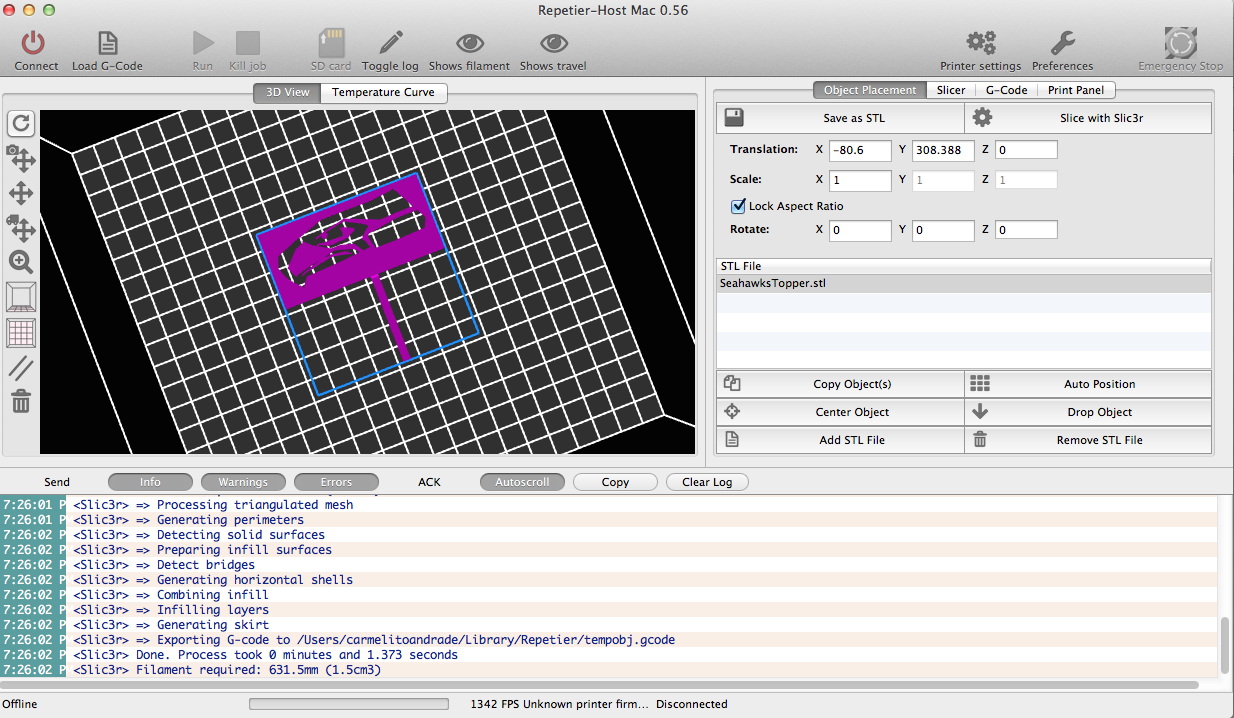1234x718 pixels.
Task: Click Drop Object button
Action: [1088, 412]
